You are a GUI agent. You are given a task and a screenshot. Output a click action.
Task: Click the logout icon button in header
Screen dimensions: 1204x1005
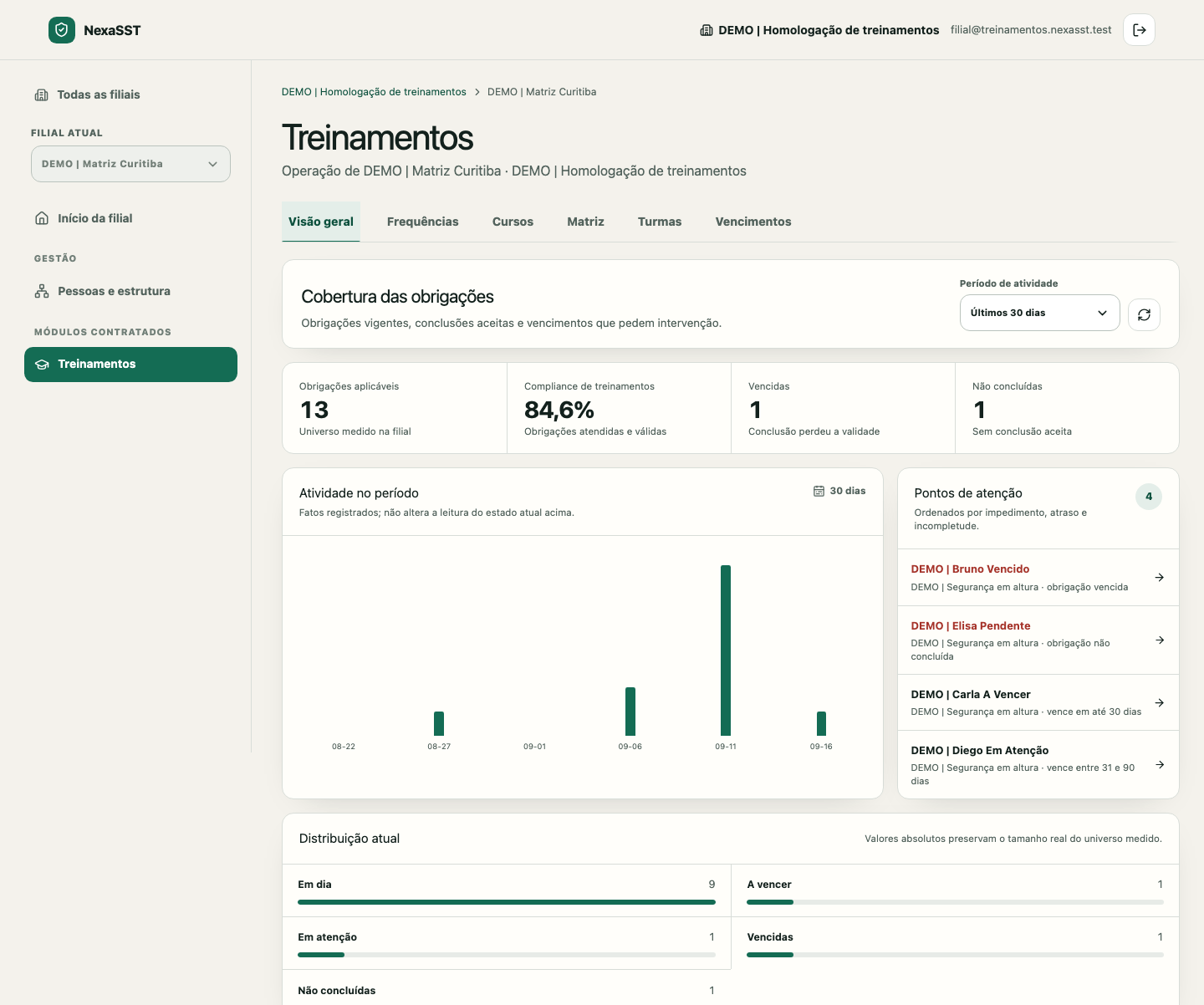coord(1139,30)
